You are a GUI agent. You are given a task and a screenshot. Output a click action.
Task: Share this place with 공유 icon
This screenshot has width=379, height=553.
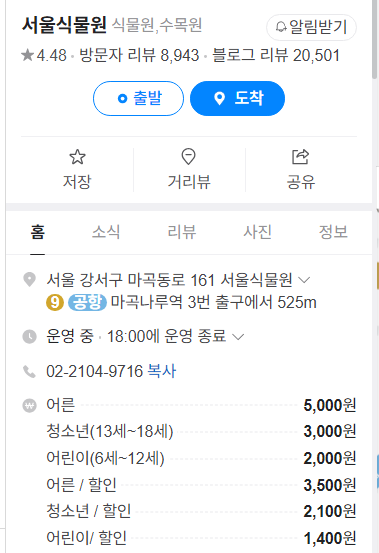[x=300, y=157]
